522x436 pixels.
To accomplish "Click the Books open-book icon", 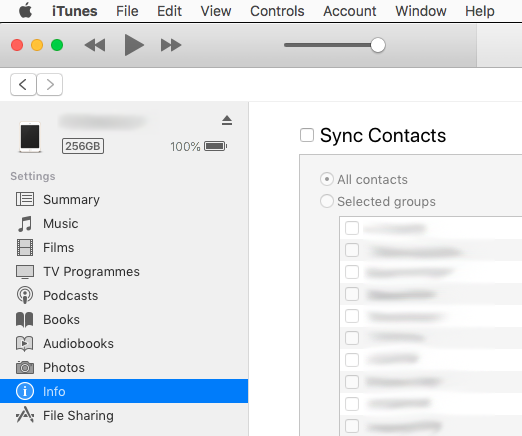I will pos(25,320).
